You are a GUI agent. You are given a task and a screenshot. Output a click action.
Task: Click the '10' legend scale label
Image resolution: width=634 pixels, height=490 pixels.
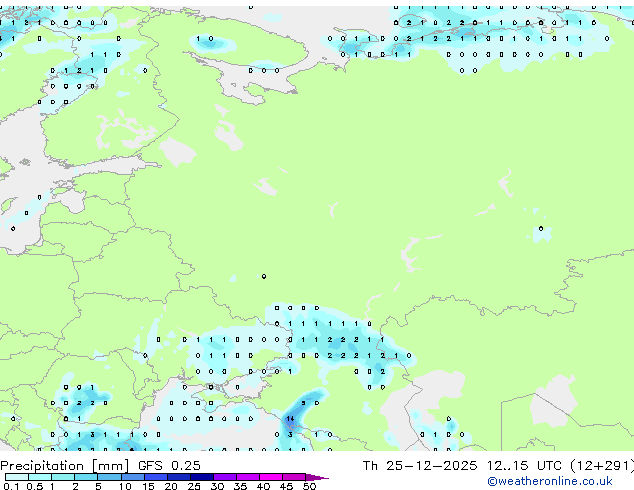click(125, 486)
